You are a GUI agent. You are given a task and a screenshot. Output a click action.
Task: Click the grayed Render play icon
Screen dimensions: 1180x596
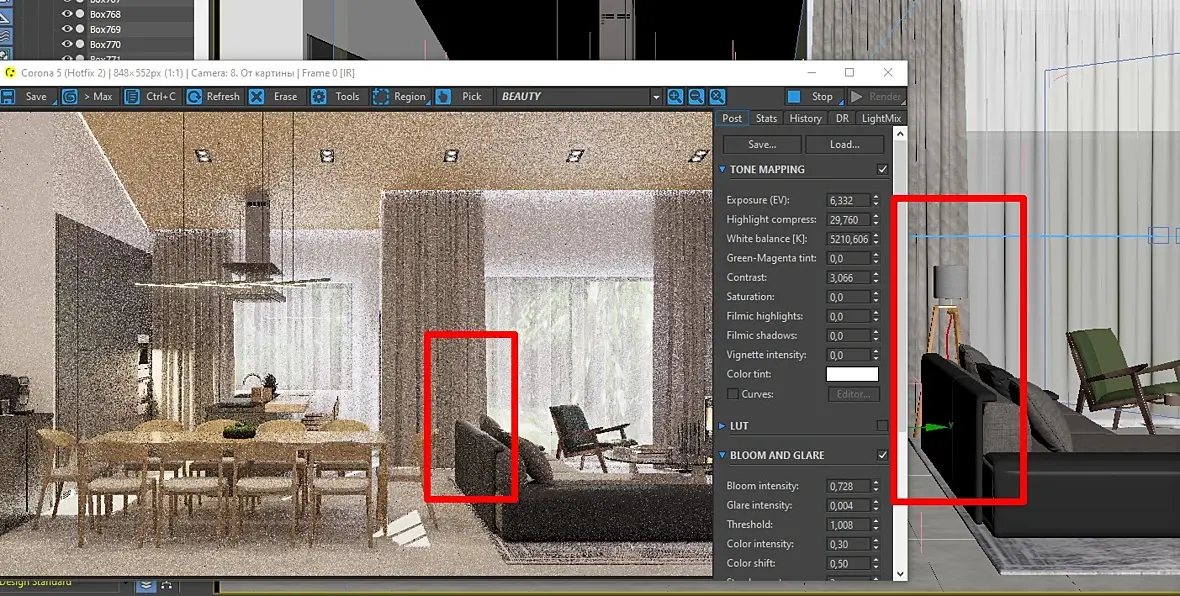[x=856, y=96]
